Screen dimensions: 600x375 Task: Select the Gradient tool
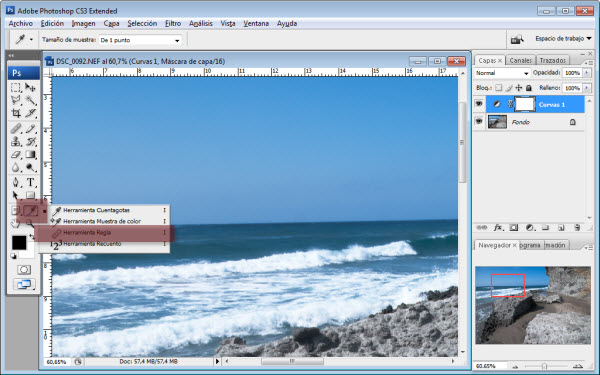pyautogui.click(x=31, y=155)
